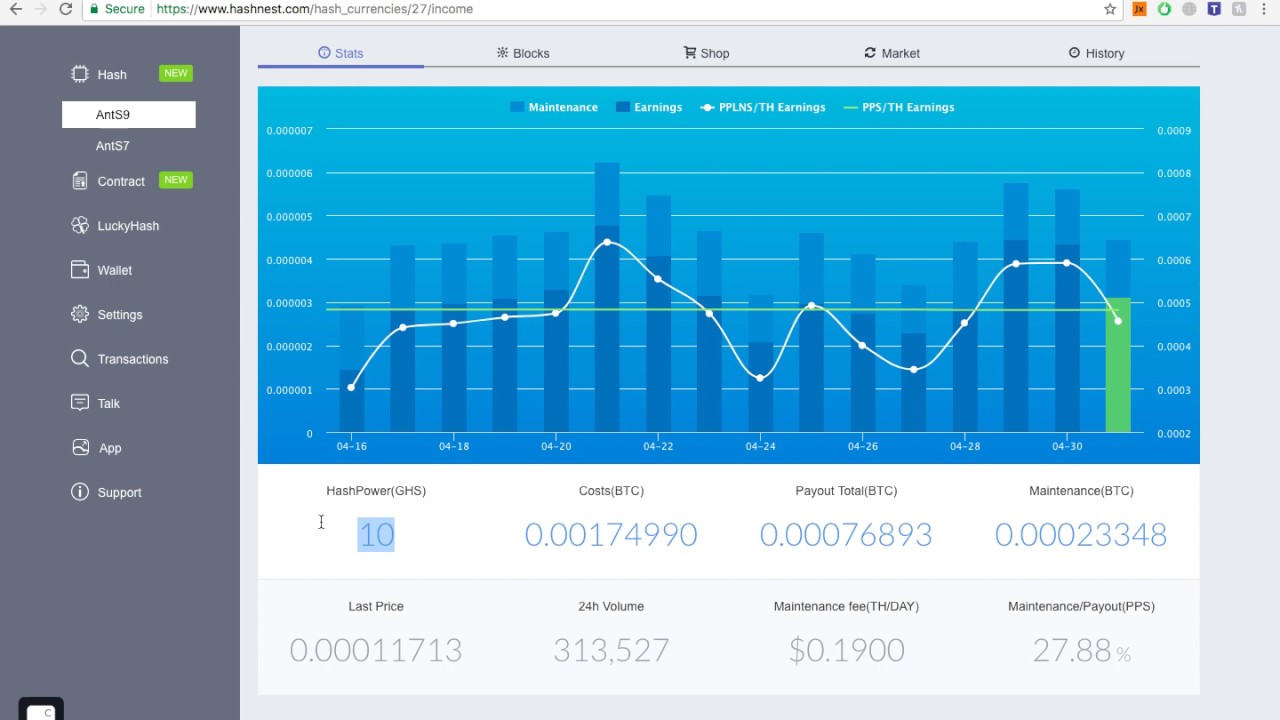Toggle PPS/TH Earnings legend entry
The image size is (1280, 720).
click(899, 107)
